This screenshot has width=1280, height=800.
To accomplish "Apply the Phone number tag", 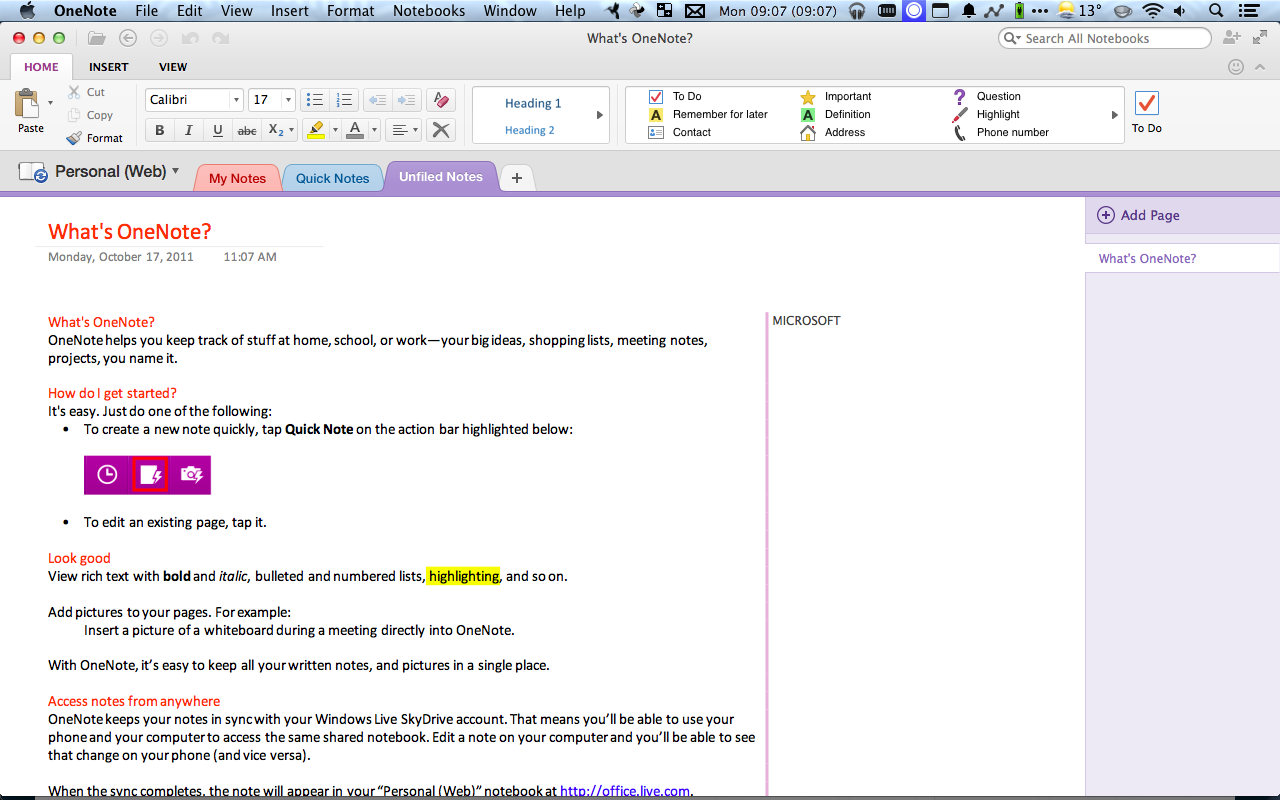I will tap(1000, 132).
